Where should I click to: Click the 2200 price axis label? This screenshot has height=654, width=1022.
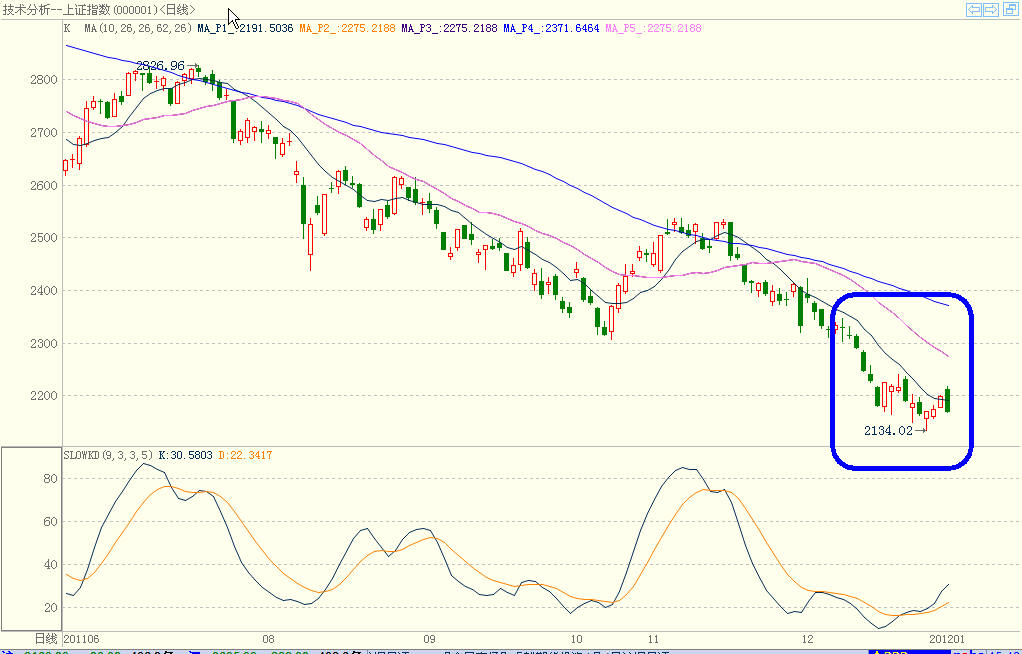click(44, 396)
